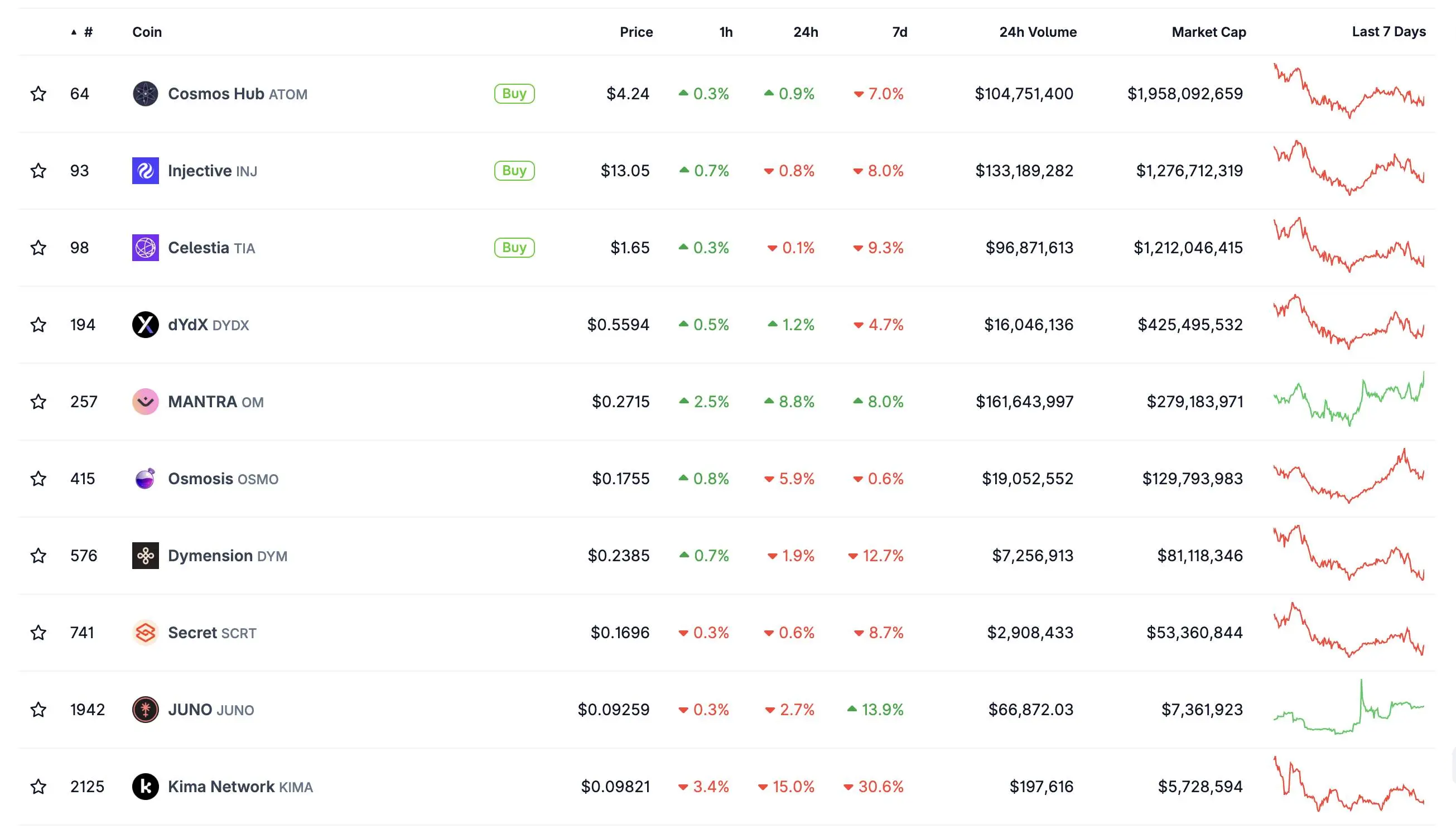Sort by rank number column header
This screenshot has height=829, width=1456.
[x=88, y=32]
